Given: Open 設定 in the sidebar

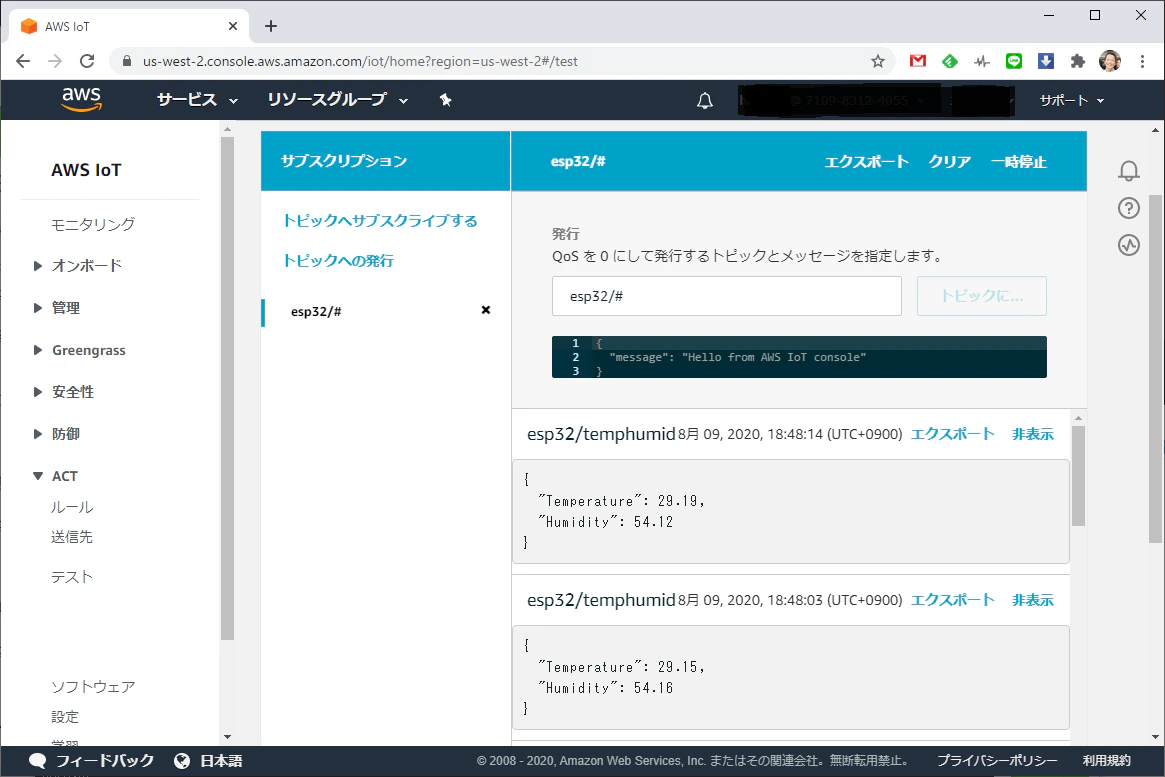Looking at the screenshot, I should coord(65,717).
